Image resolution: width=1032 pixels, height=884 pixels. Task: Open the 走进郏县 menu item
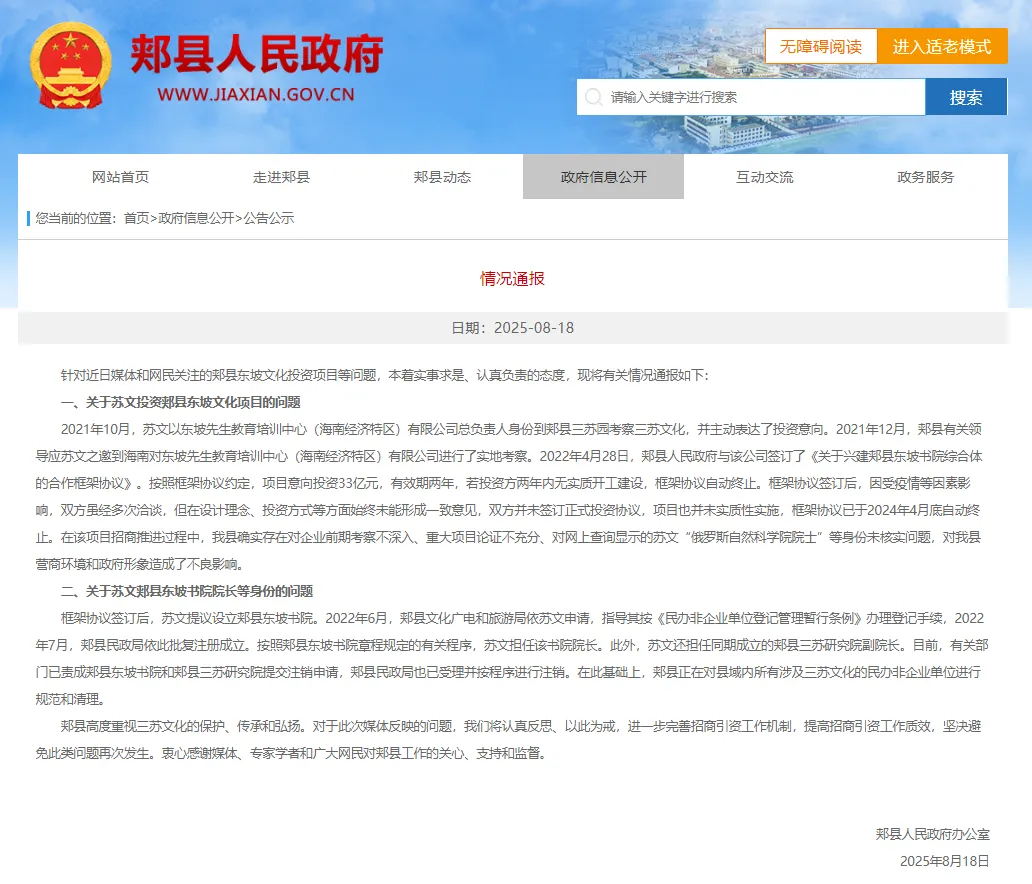(x=281, y=176)
